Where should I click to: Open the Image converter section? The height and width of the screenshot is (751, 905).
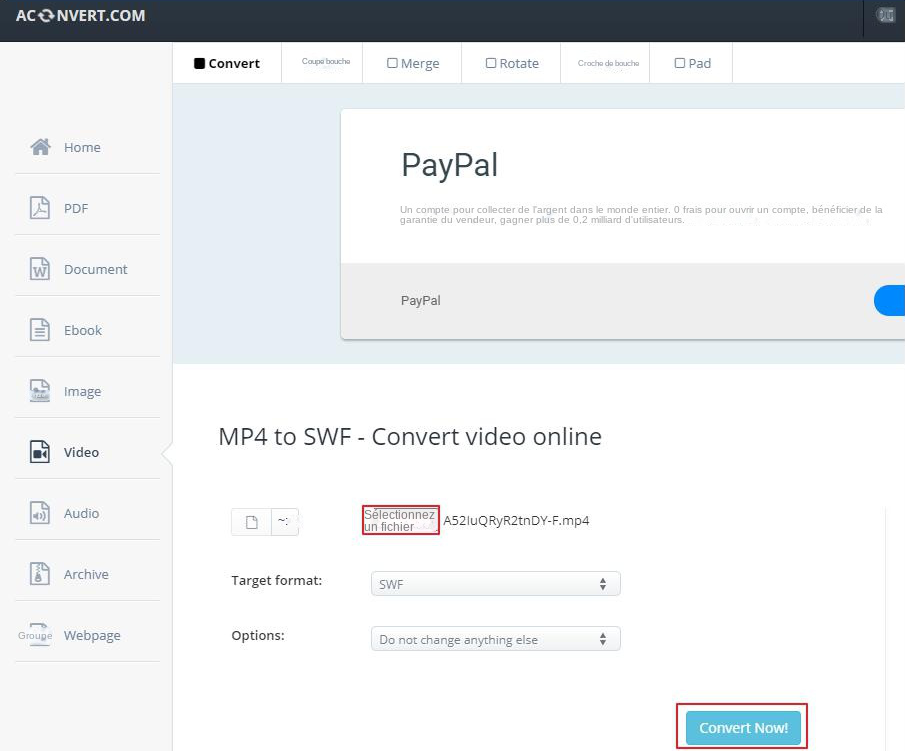coord(83,391)
